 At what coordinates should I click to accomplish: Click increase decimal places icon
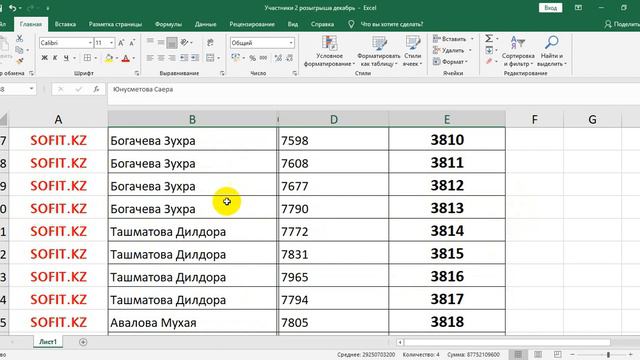278,58
